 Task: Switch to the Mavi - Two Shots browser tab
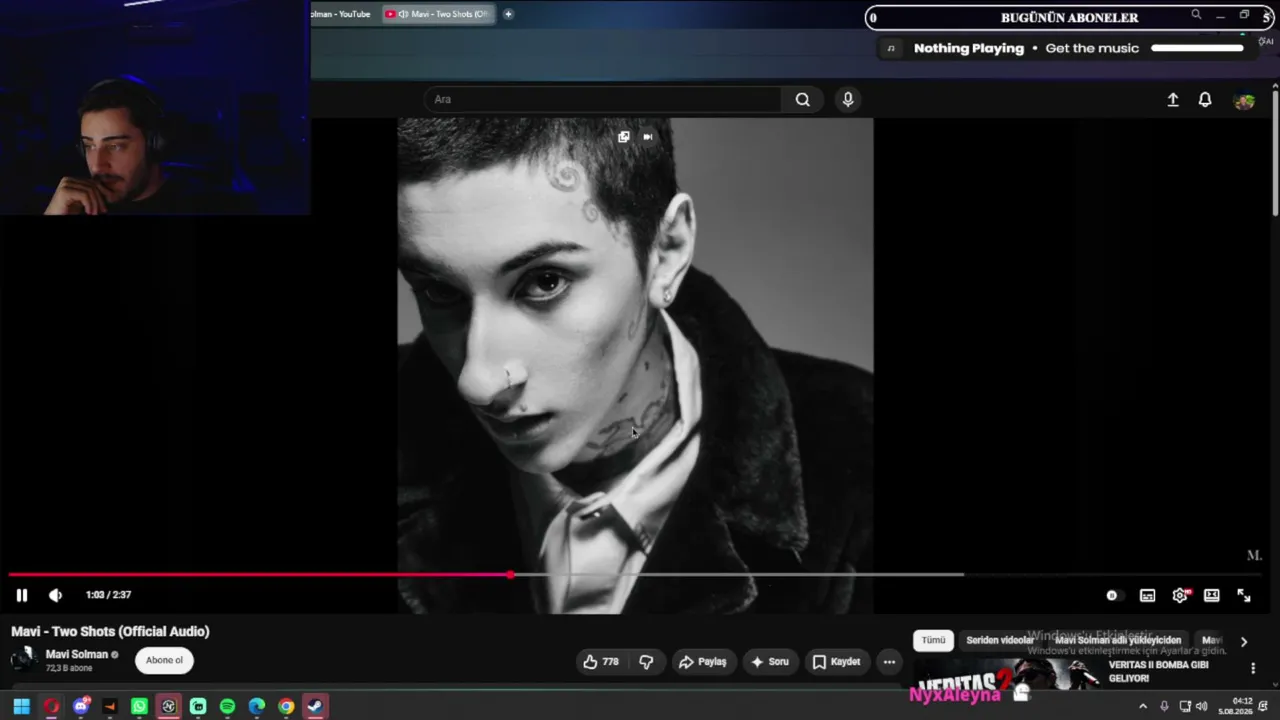click(x=438, y=14)
